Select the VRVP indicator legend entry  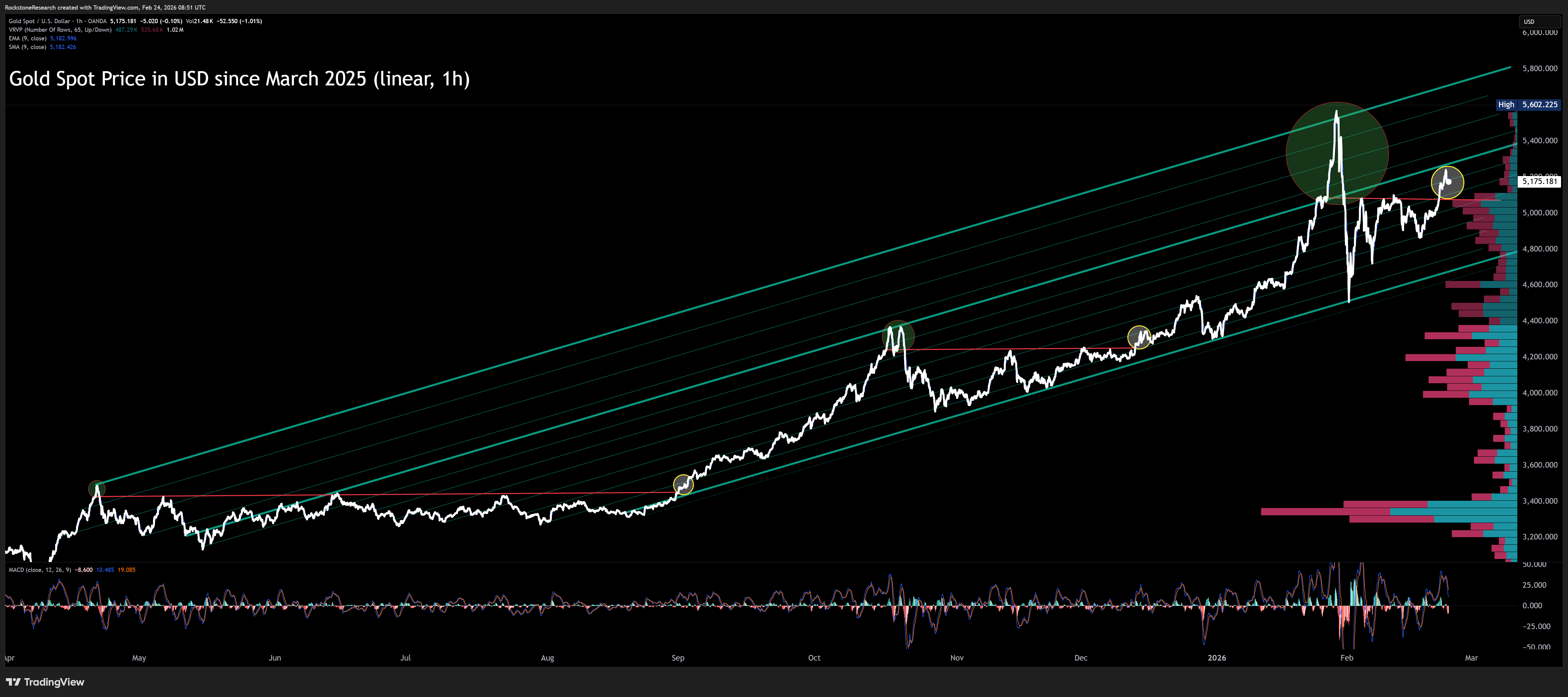coord(60,30)
